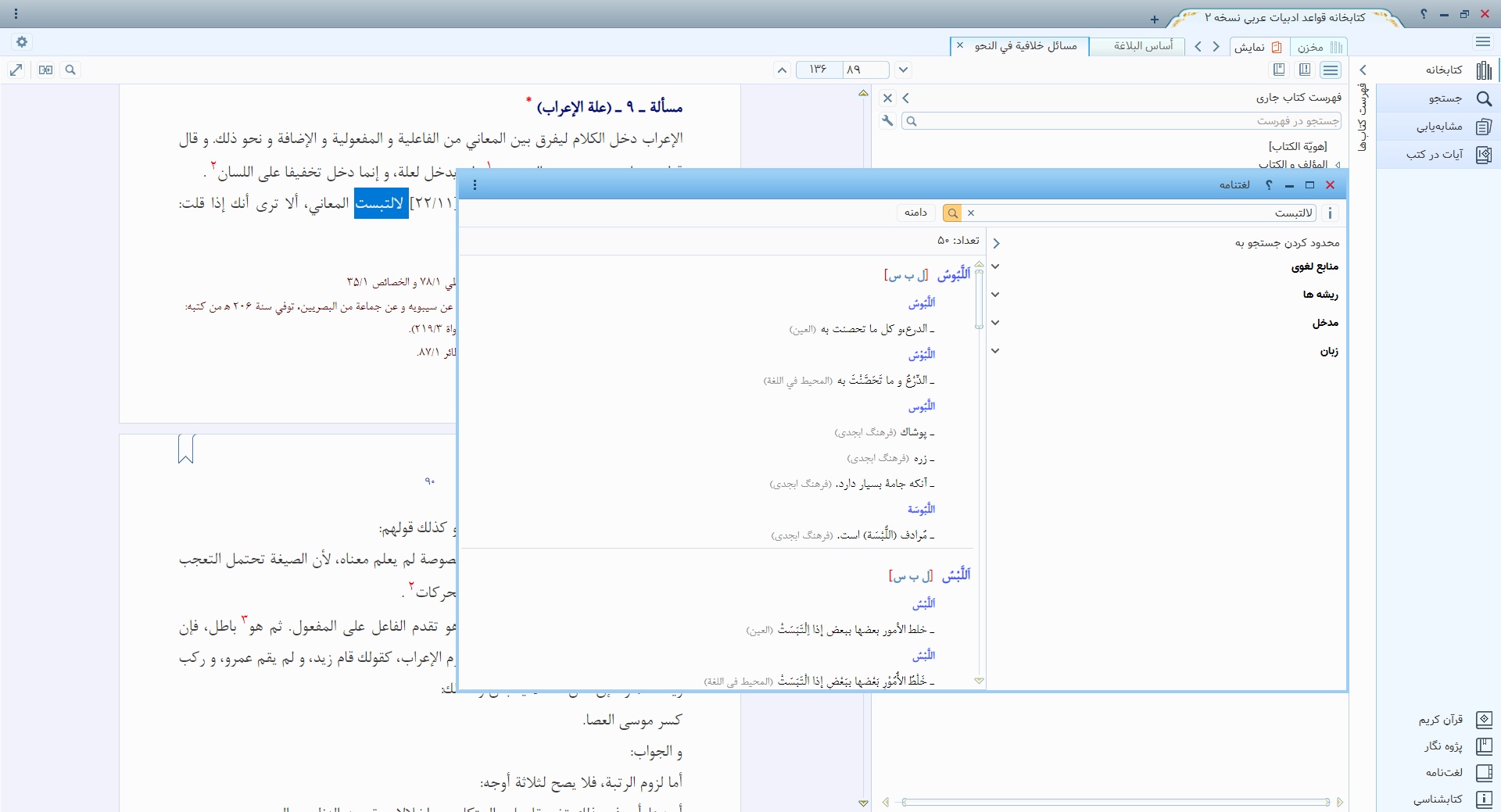Open index wrench settings icon
Image resolution: width=1501 pixels, height=812 pixels.
pyautogui.click(x=887, y=121)
